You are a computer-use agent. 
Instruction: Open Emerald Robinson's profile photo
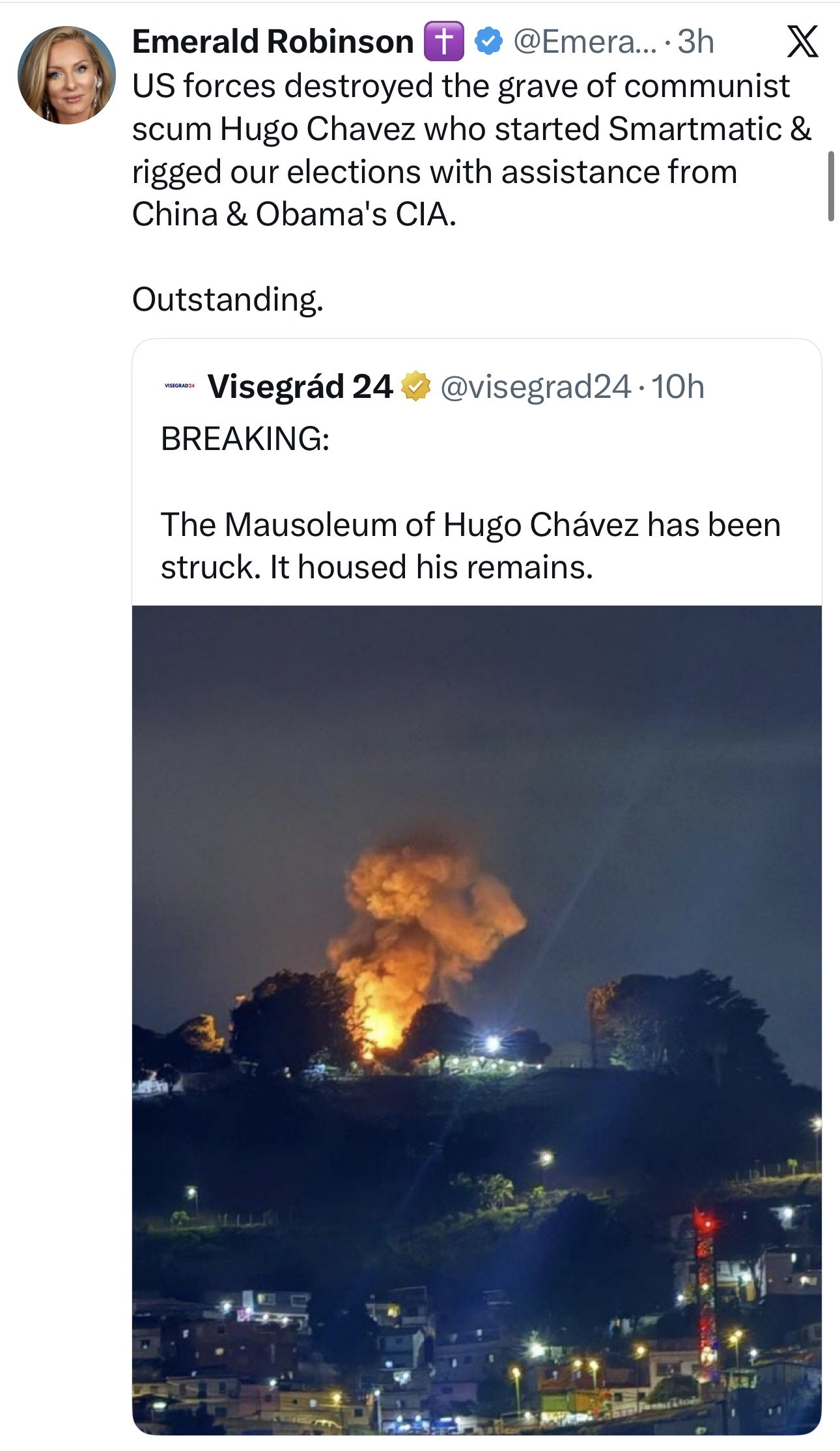(66, 76)
